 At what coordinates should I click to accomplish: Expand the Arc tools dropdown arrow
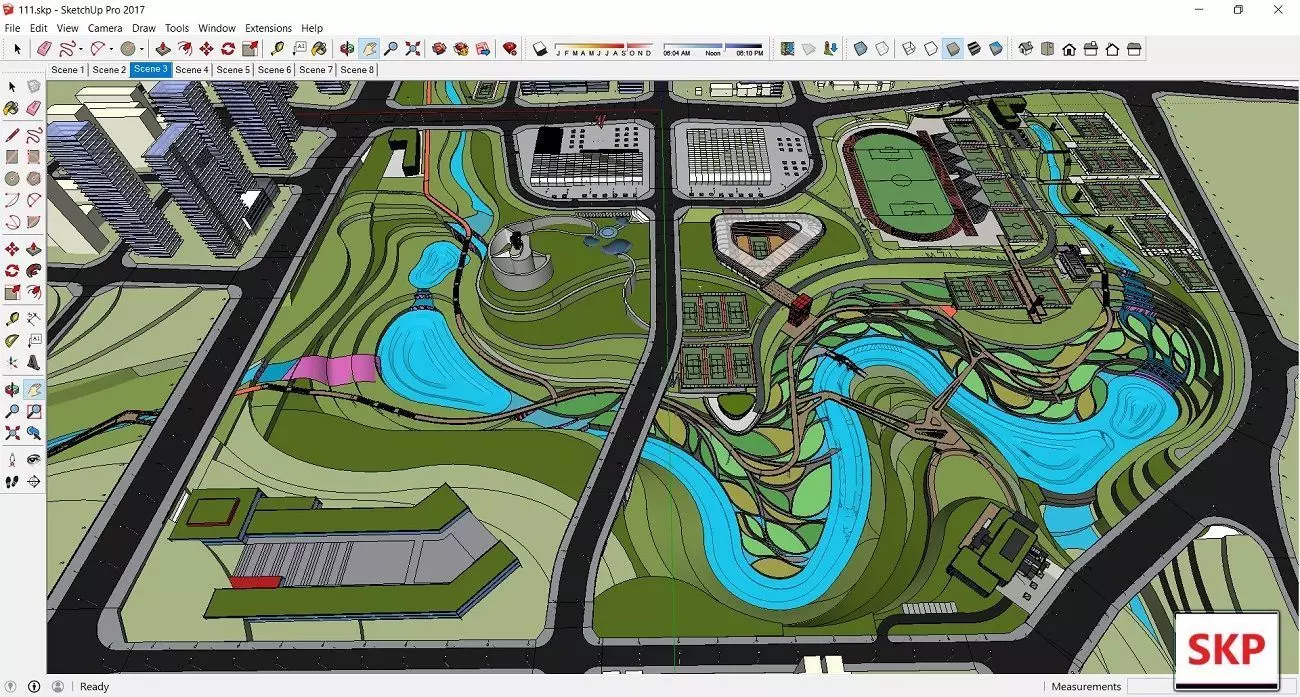coord(111,48)
